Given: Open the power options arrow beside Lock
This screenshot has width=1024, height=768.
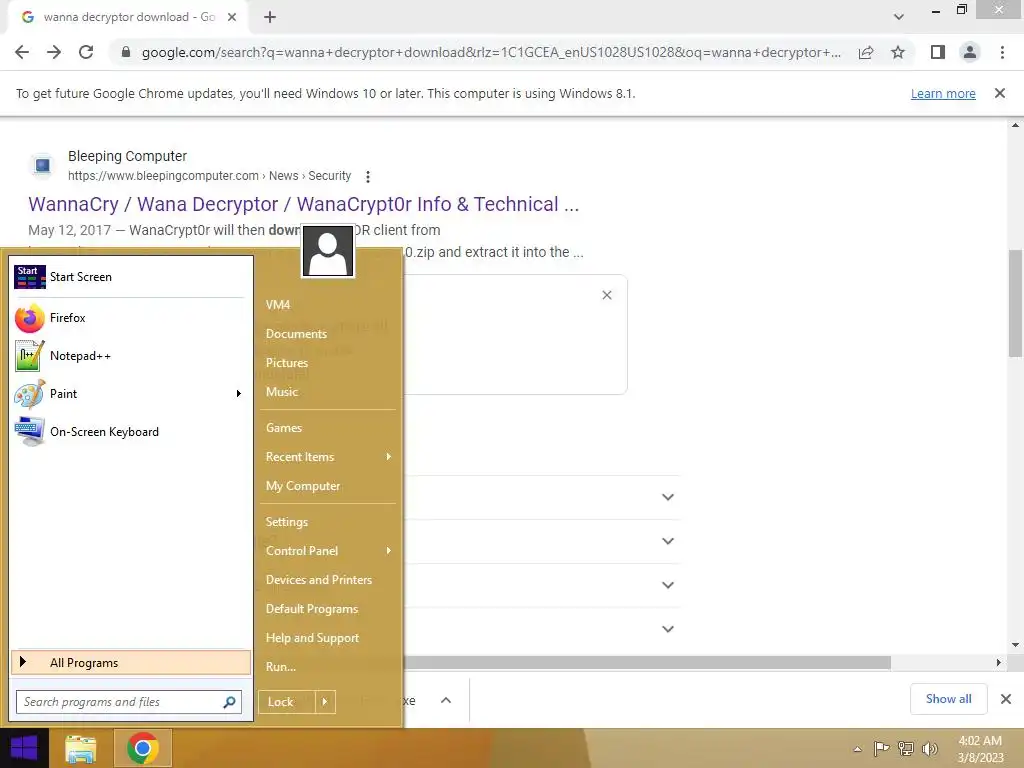Looking at the screenshot, I should click(325, 702).
